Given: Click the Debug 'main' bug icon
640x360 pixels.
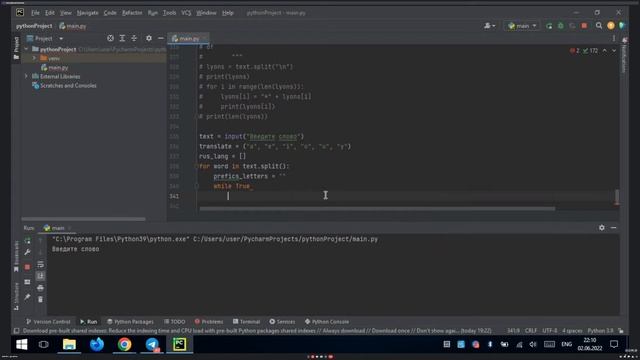Looking at the screenshot, I should pyautogui.click(x=561, y=26).
